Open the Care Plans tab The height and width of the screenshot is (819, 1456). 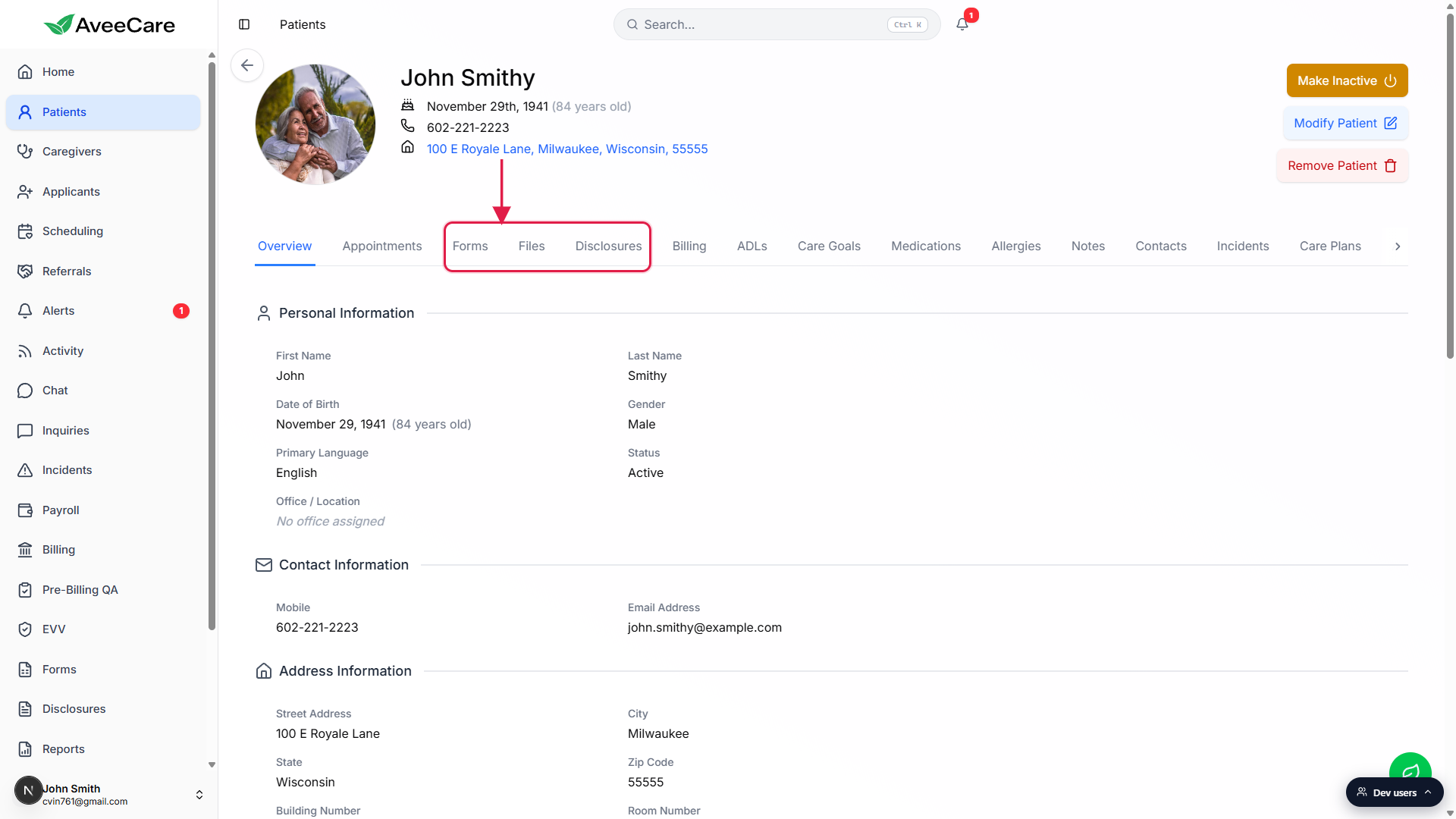tap(1330, 246)
